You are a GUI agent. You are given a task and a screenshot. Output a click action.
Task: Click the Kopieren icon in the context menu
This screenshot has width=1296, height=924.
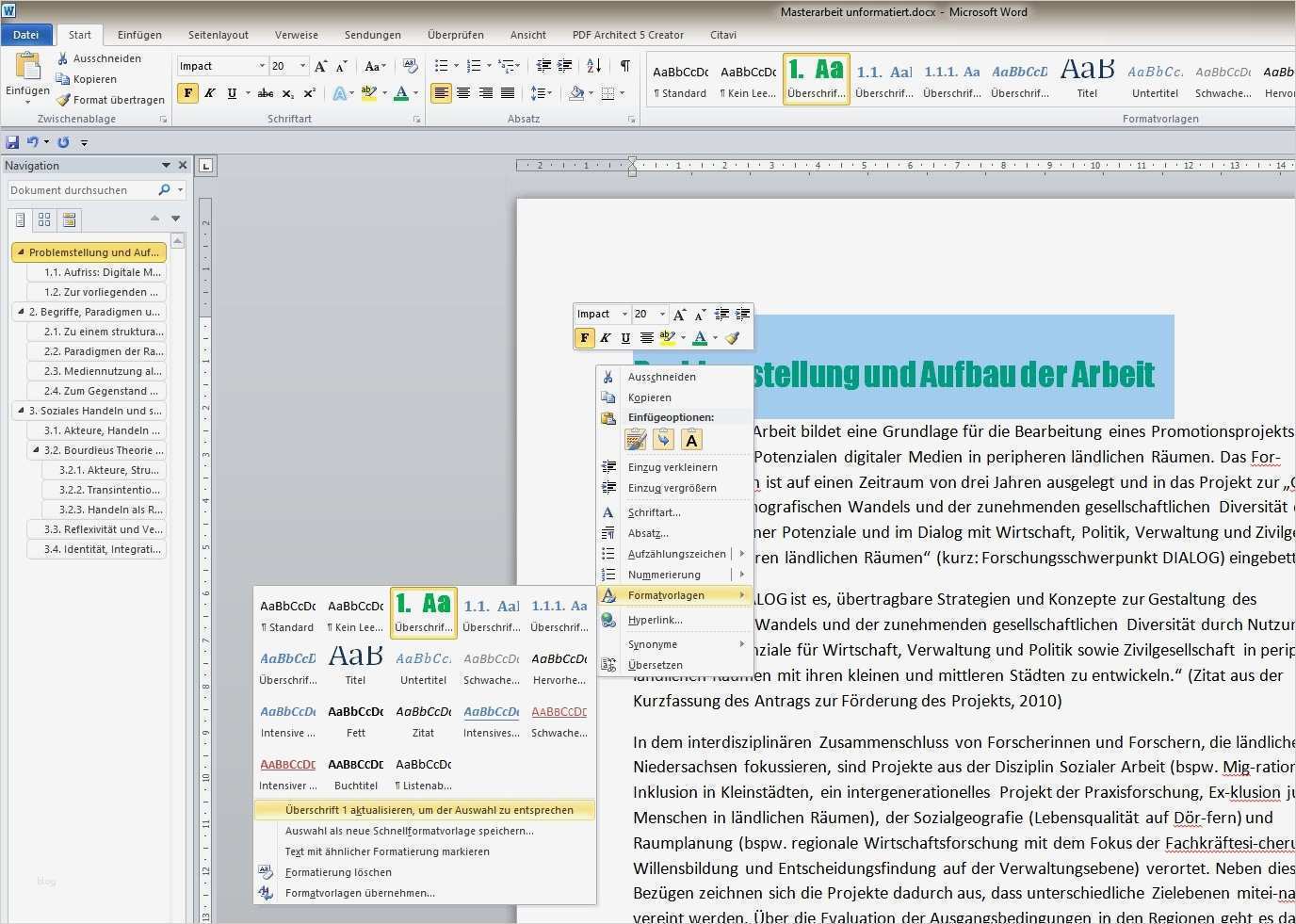pyautogui.click(x=608, y=397)
